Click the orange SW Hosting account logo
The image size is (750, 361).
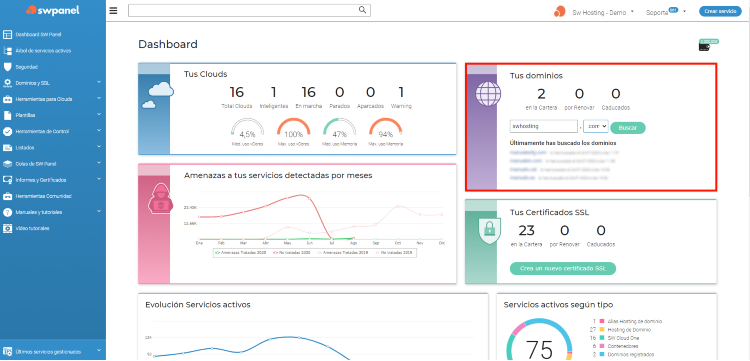tap(560, 12)
